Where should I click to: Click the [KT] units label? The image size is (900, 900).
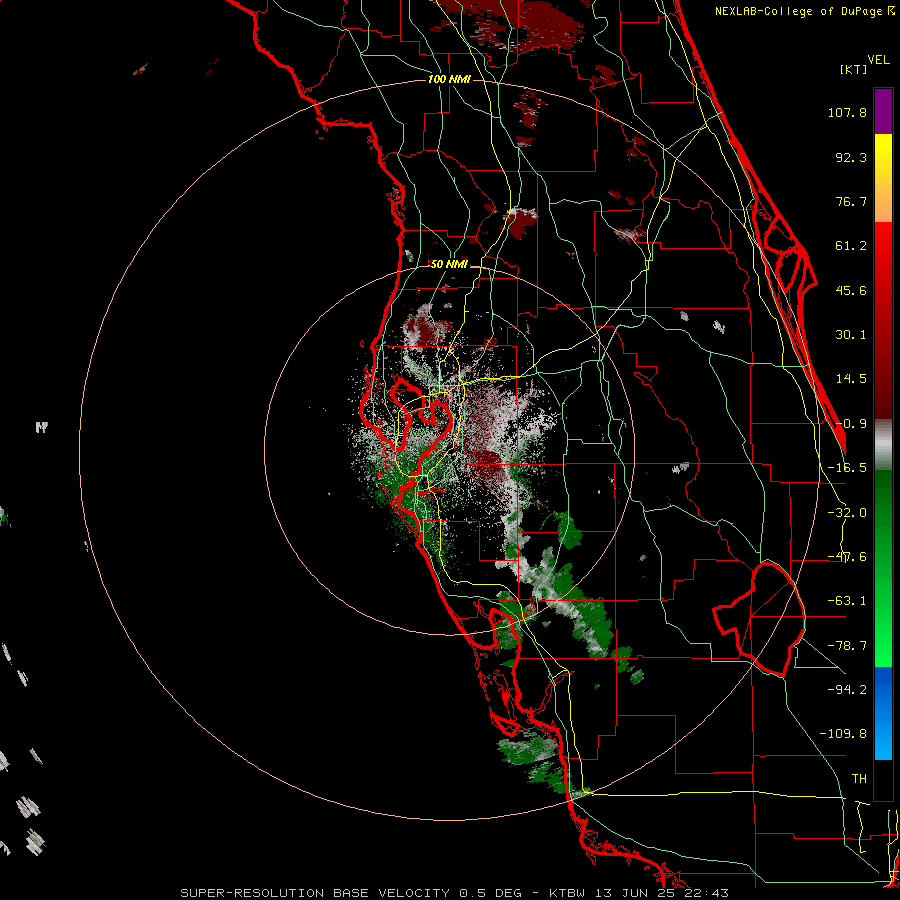[854, 69]
